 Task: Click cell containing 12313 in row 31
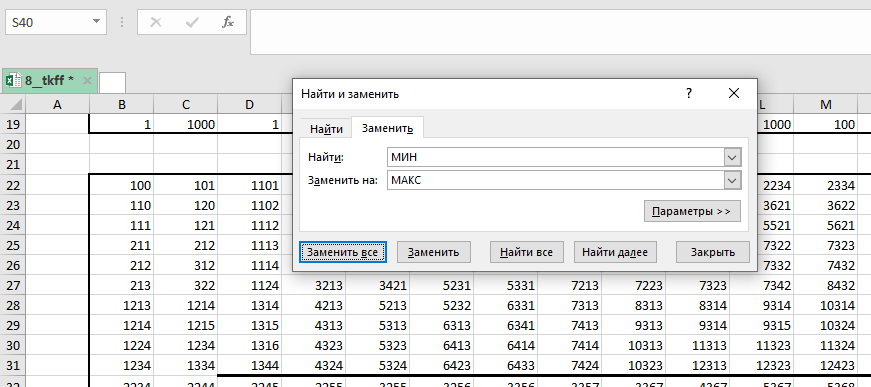(698, 365)
